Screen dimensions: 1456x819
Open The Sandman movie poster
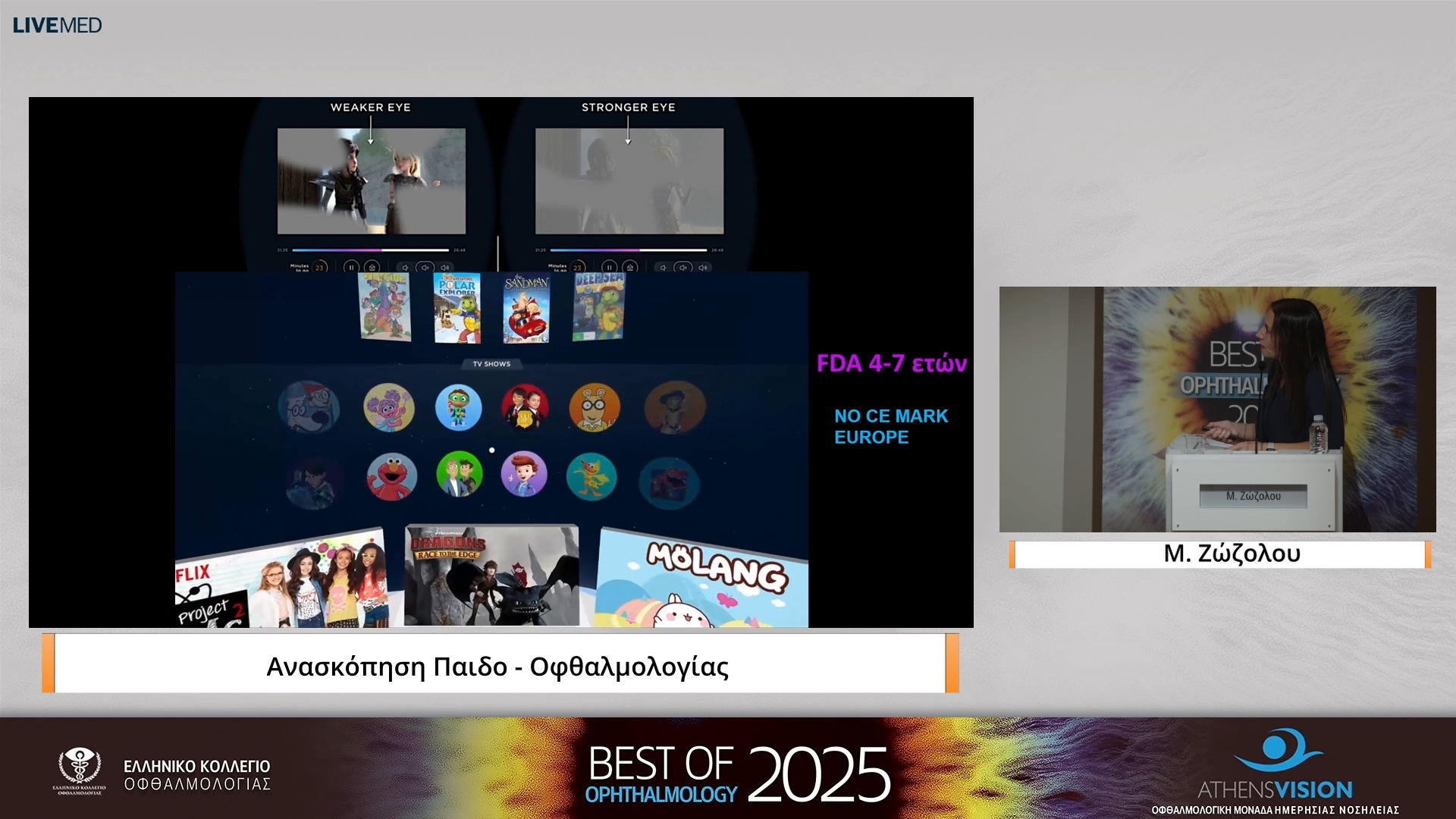[526, 308]
